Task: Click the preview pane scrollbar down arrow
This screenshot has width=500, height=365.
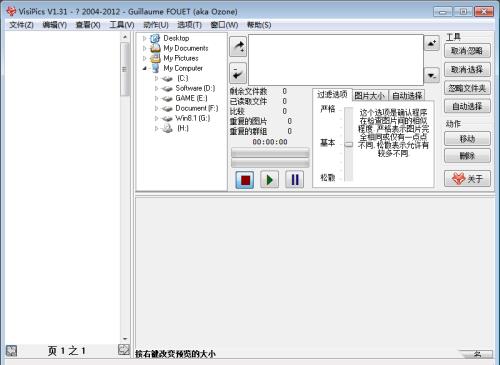Action: tap(125, 339)
